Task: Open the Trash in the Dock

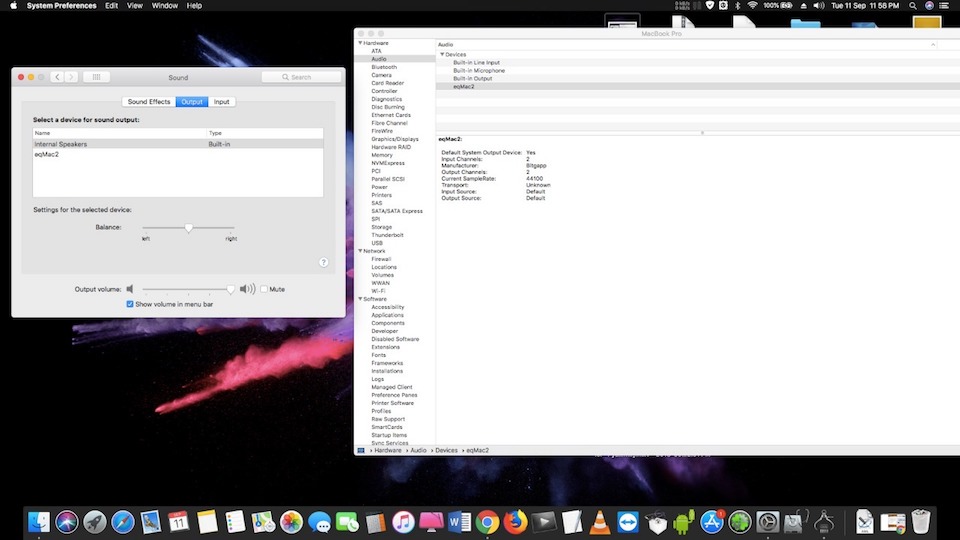Action: [921, 521]
